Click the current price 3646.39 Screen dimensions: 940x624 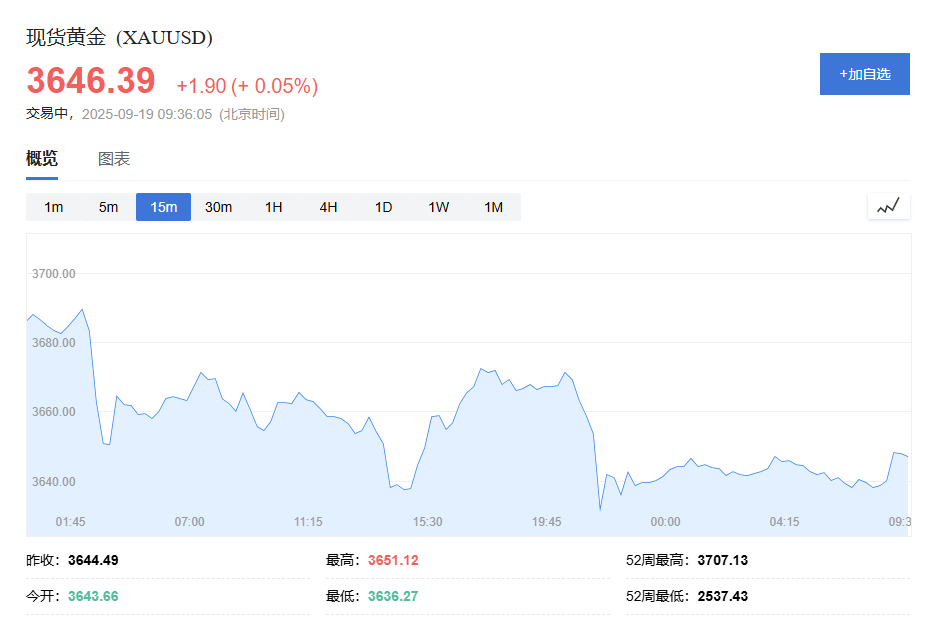coord(91,81)
